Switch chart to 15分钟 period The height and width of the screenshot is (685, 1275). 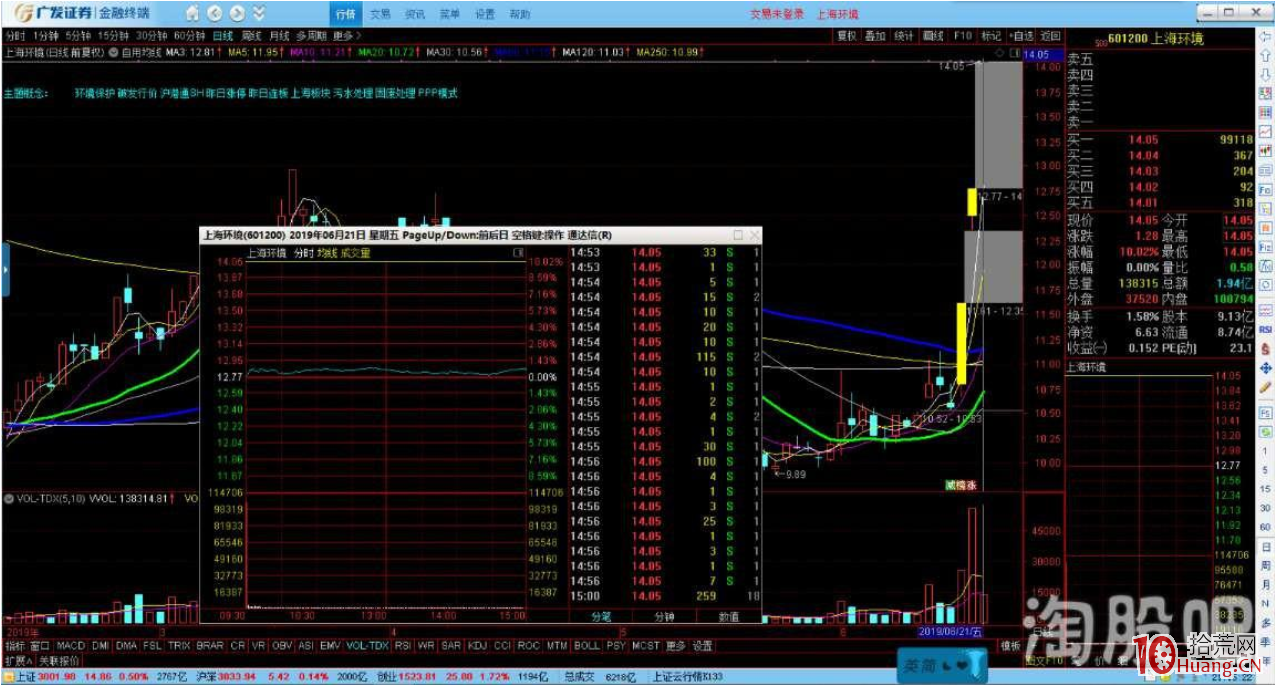pyautogui.click(x=113, y=36)
